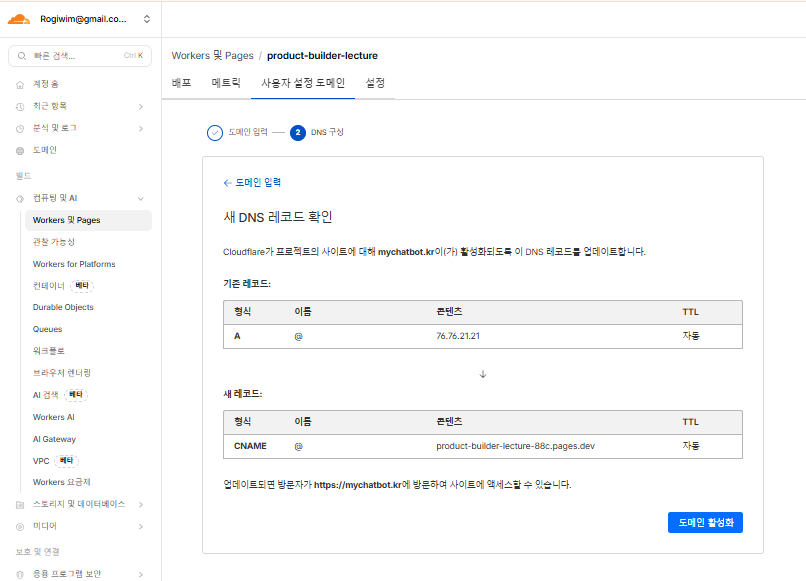Screen dimensions: 806x581
Task: Select the 사용자 설정 도메인 tab
Action: [x=303, y=83]
